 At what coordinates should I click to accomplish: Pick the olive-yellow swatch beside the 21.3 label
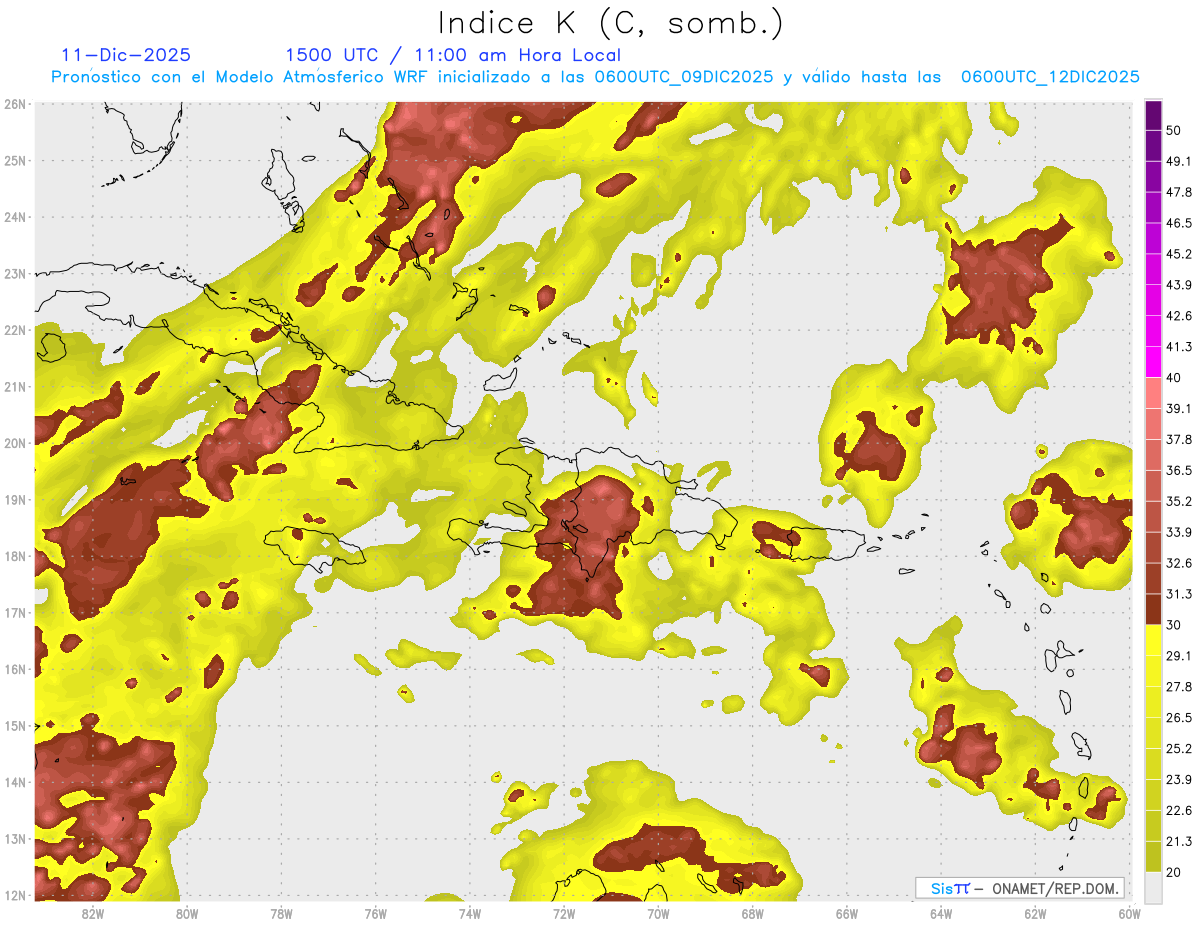1153,856
